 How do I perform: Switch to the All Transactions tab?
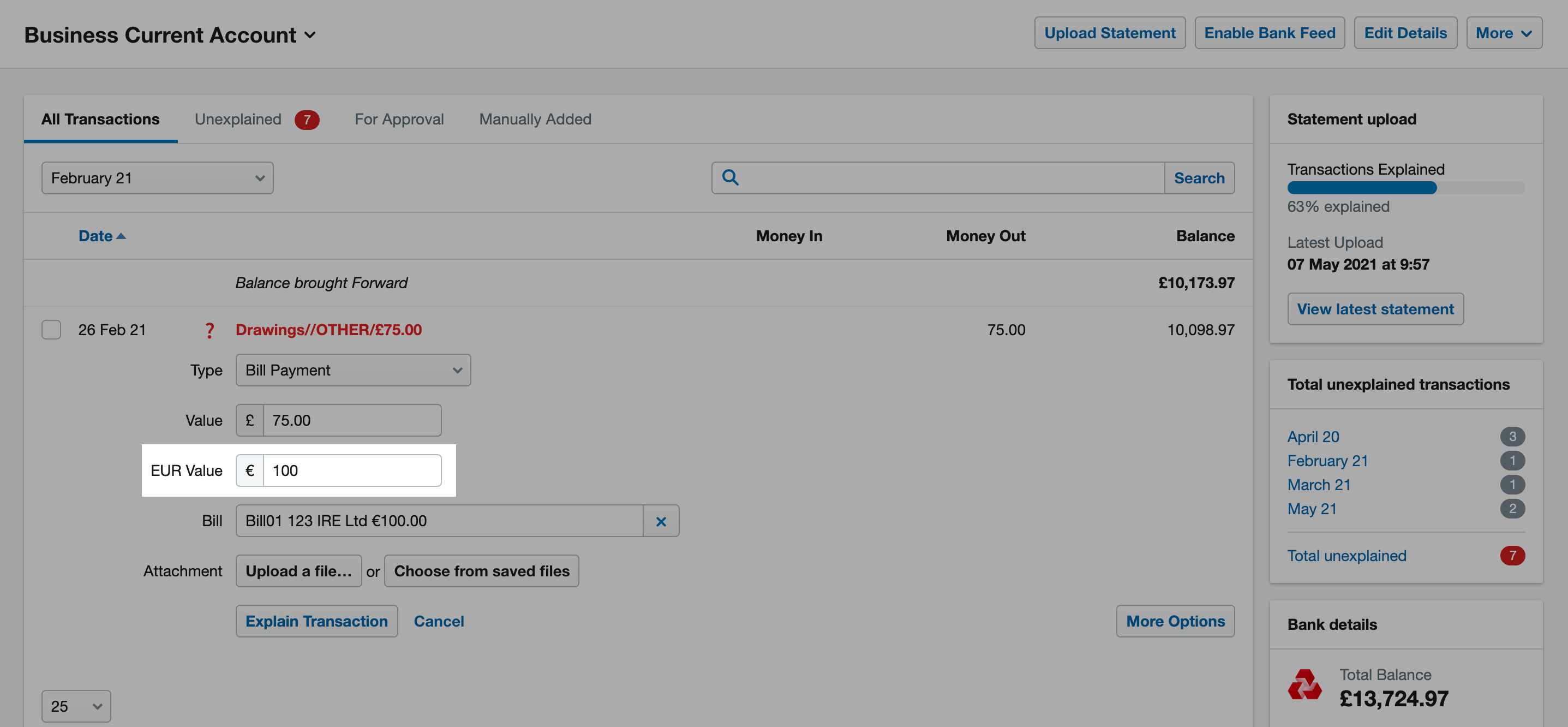[x=100, y=120]
